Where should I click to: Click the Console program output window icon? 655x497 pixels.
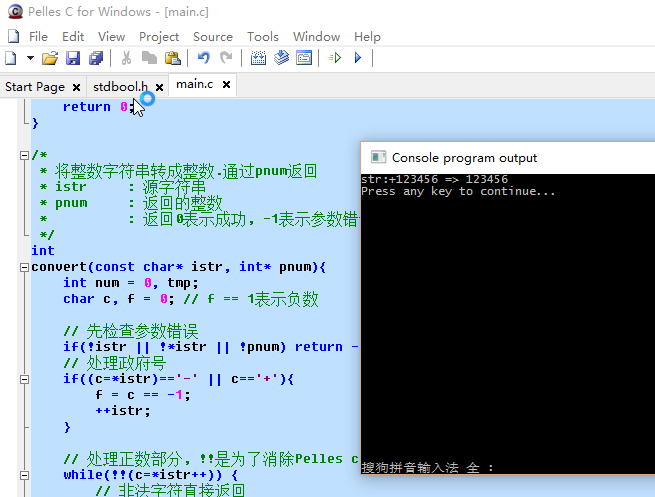pos(378,157)
